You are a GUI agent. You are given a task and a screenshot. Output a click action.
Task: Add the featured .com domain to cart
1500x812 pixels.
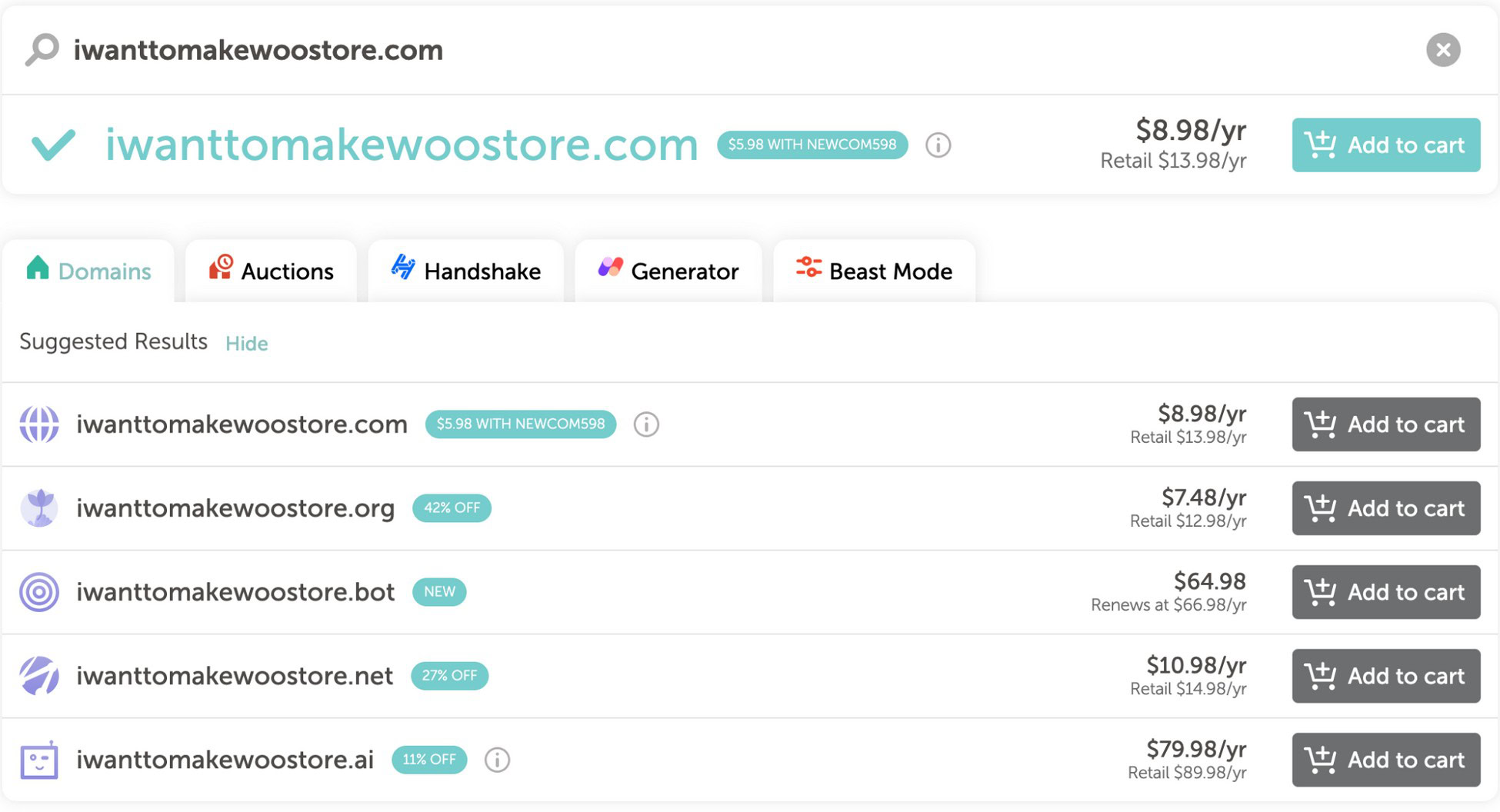pos(1386,145)
